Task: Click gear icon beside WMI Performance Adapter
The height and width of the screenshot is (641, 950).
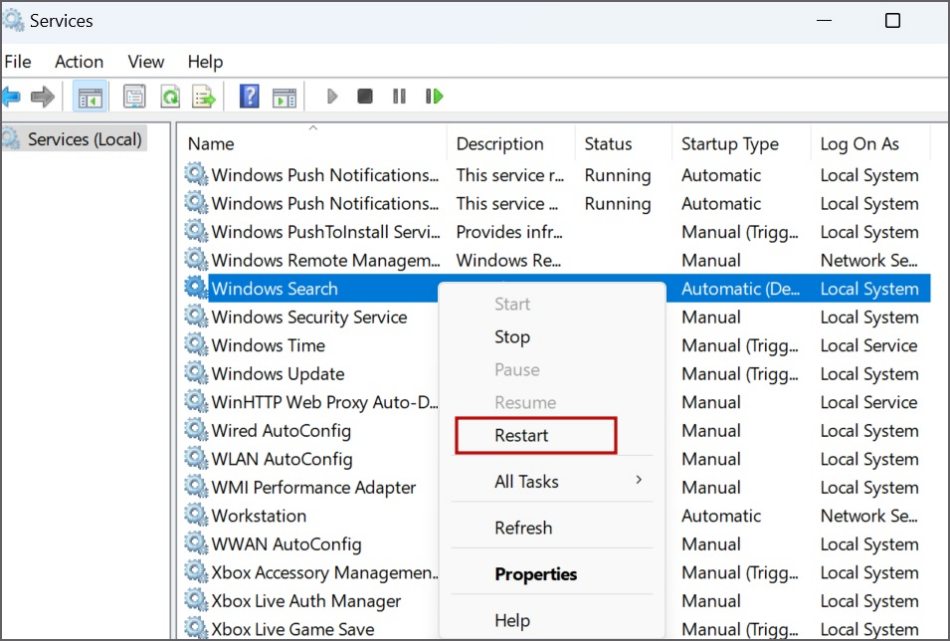Action: click(196, 486)
